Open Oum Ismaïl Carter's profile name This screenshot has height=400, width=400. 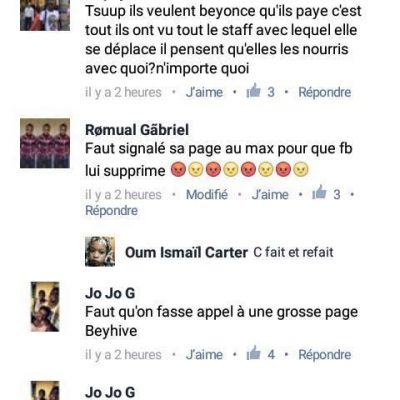point(186,252)
